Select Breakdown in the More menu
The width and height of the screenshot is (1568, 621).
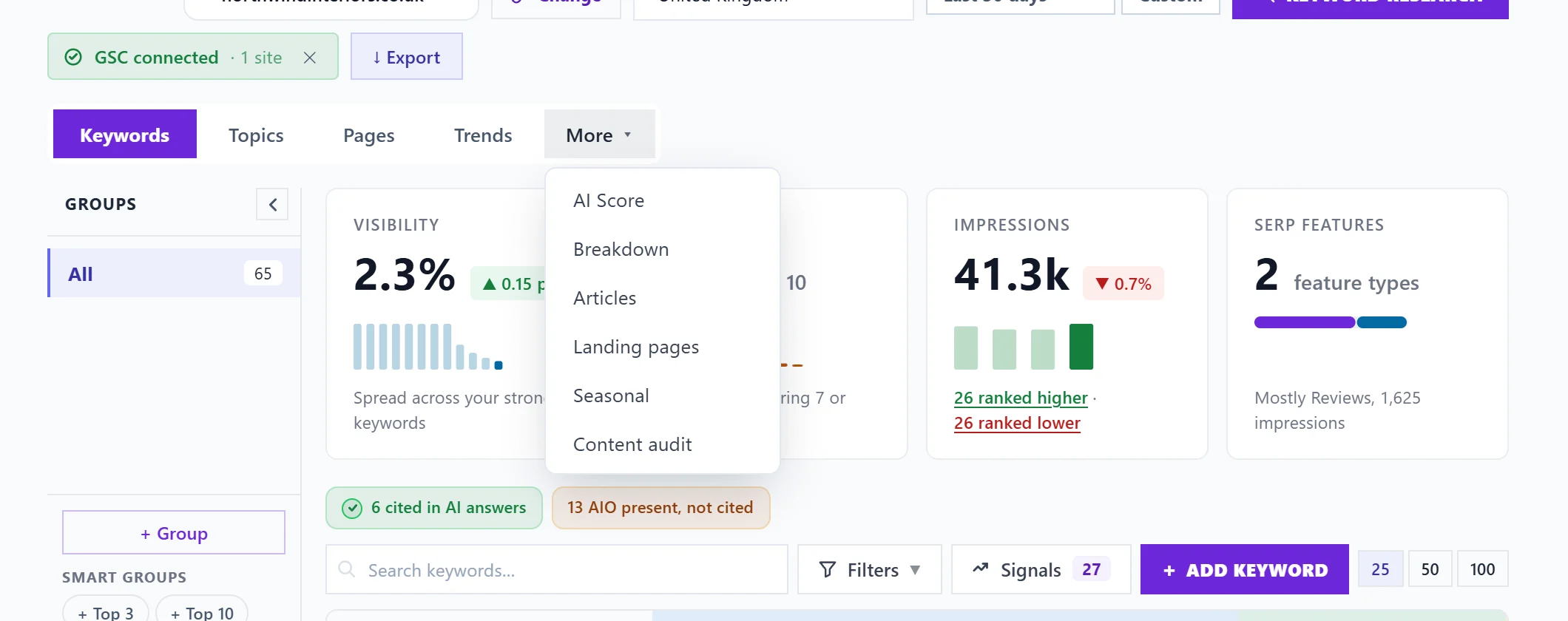pos(662,249)
